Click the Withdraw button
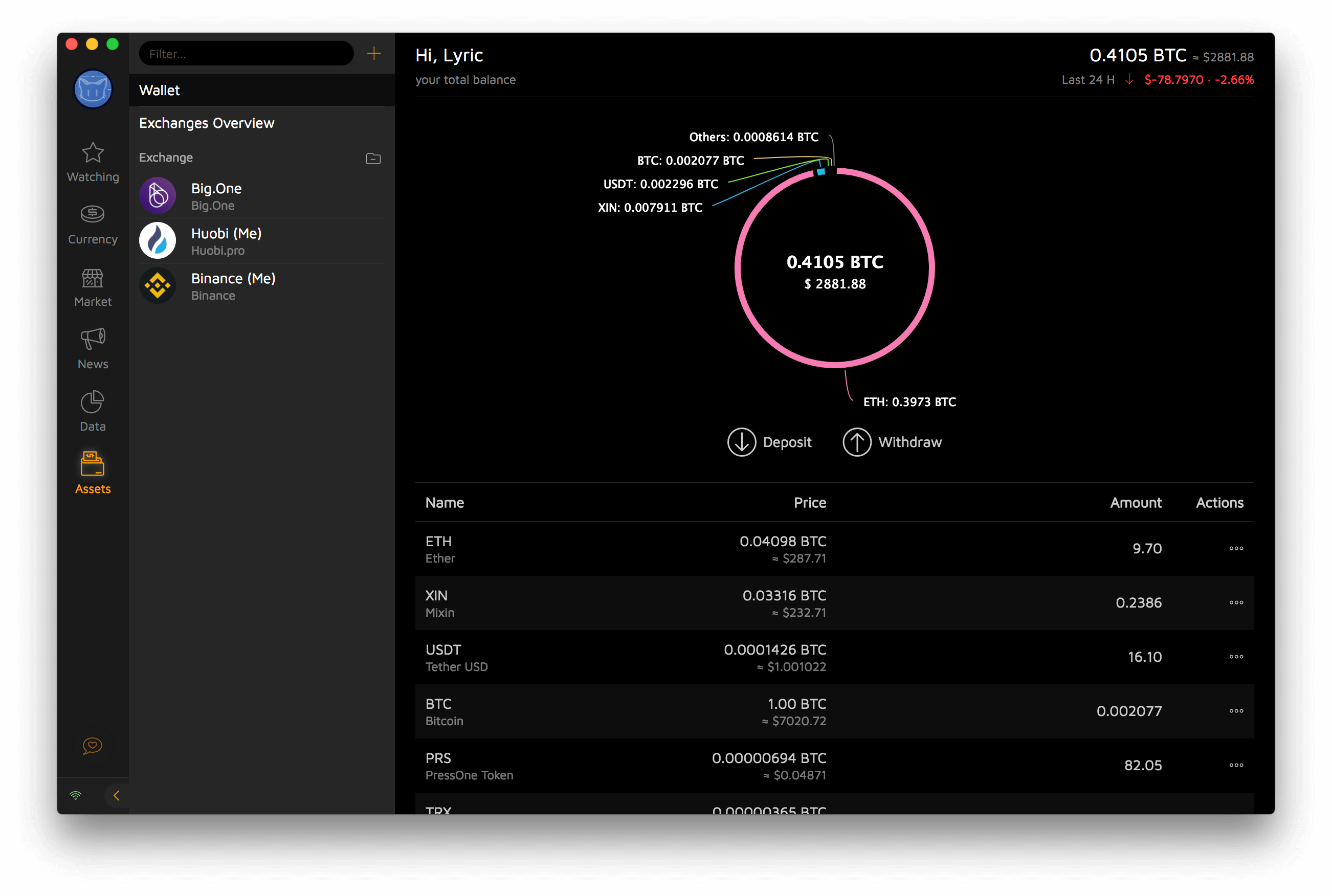Image resolution: width=1332 pixels, height=896 pixels. pyautogui.click(x=892, y=442)
